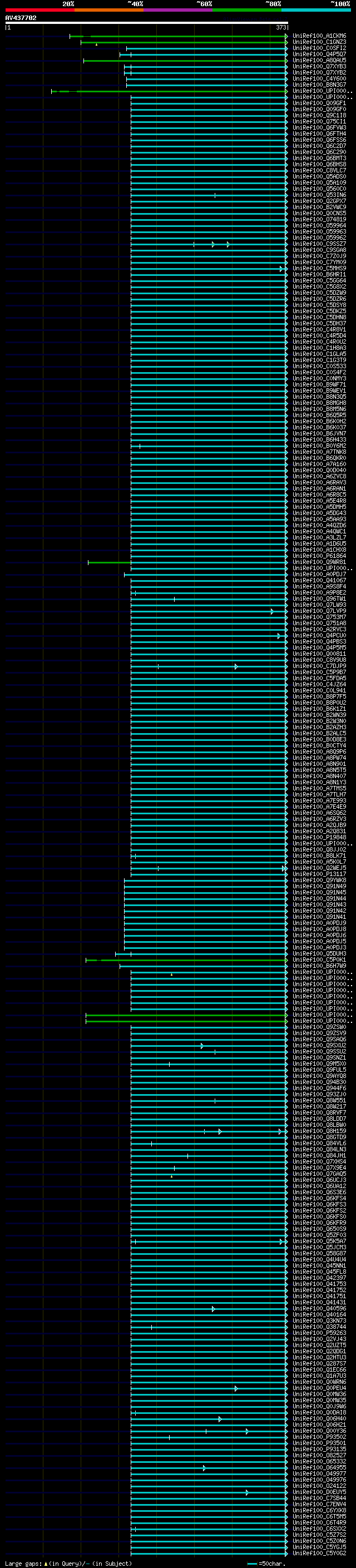The width and height of the screenshot is (356, 1568).
Task: Select hit label UniRef100_B0CTY4
Action: (x=319, y=745)
